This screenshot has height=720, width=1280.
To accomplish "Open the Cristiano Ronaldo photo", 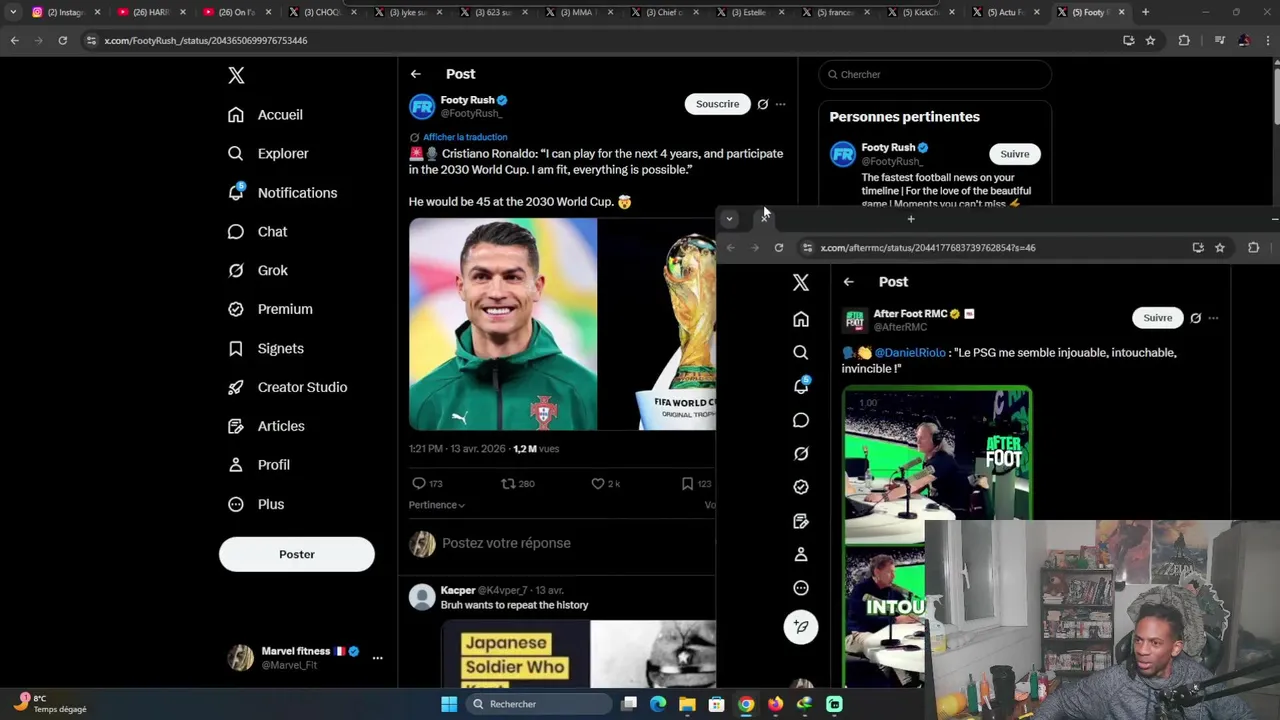I will [x=503, y=324].
